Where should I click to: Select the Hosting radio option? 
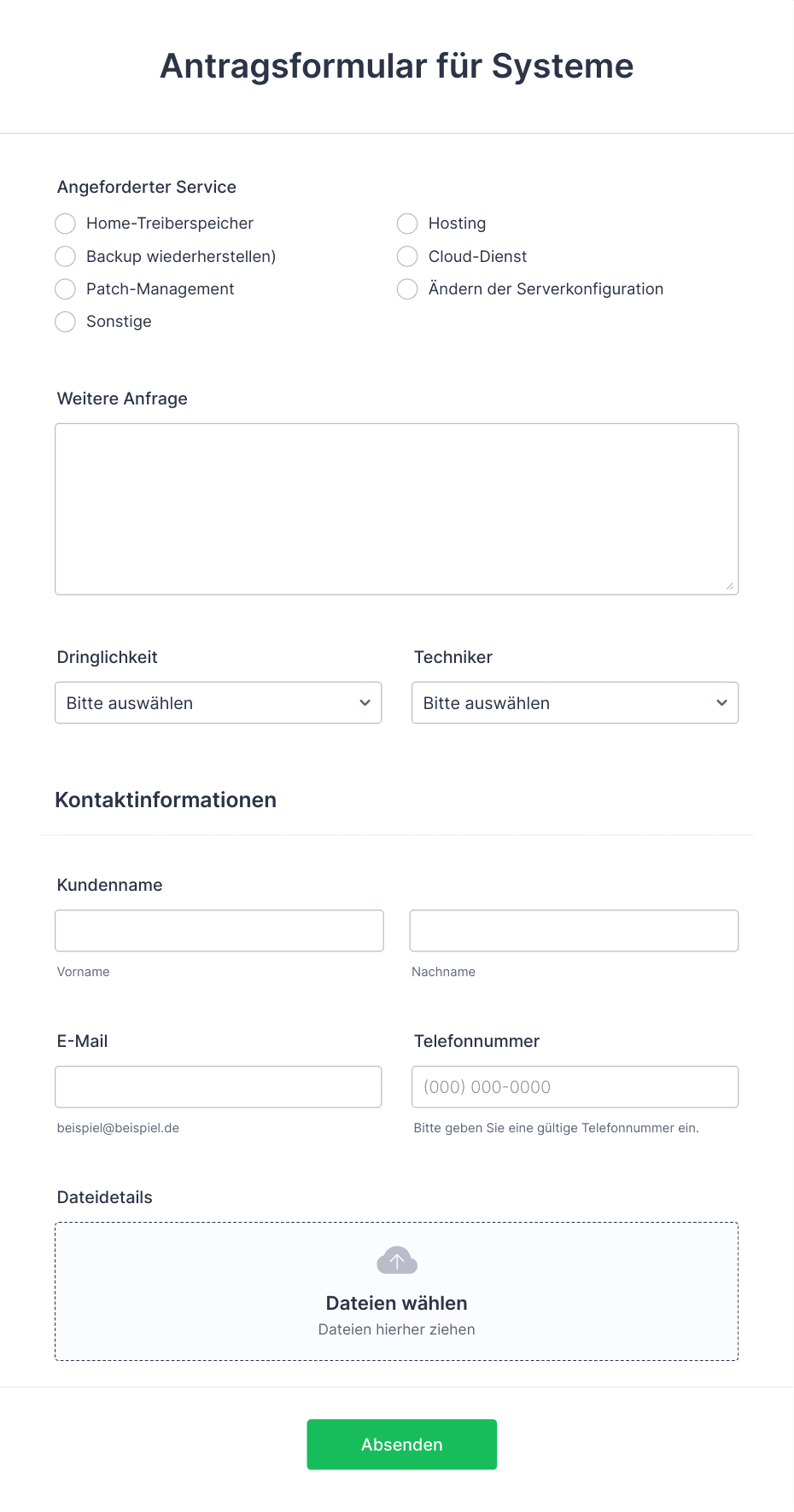pos(407,224)
